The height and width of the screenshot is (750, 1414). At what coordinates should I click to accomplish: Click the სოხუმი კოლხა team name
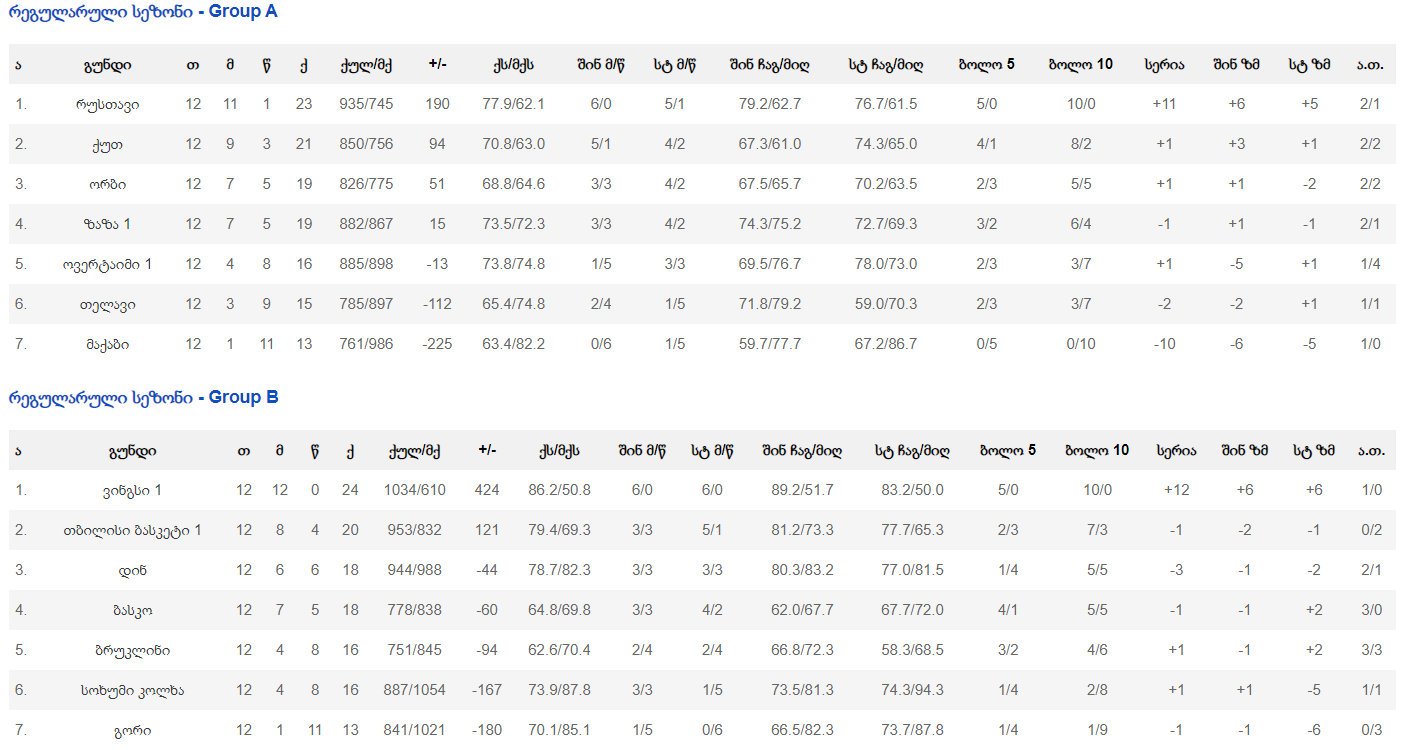click(x=132, y=690)
